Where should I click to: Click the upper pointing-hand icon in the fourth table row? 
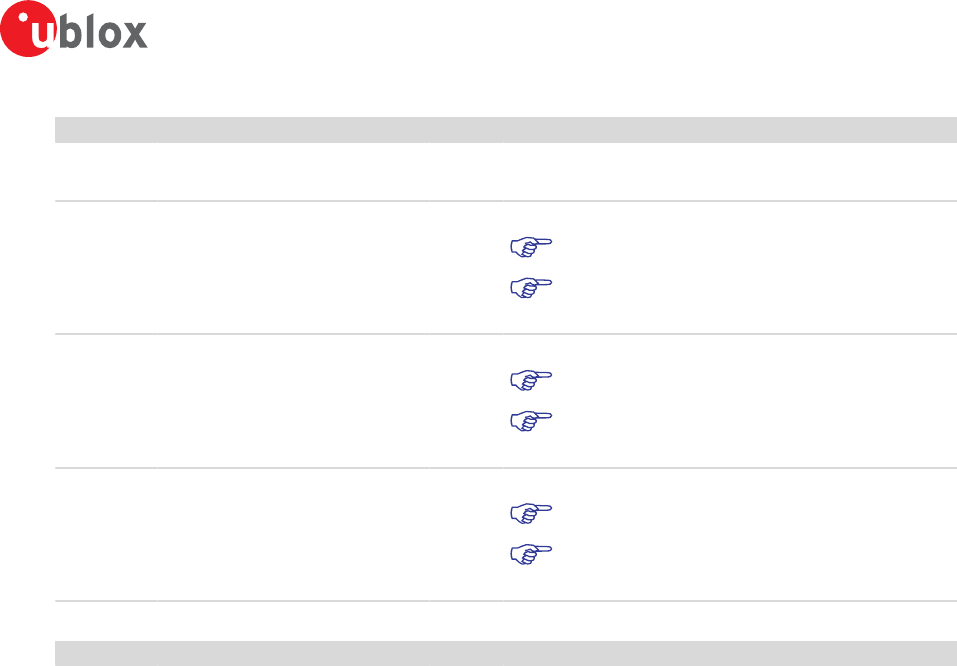coord(531,513)
